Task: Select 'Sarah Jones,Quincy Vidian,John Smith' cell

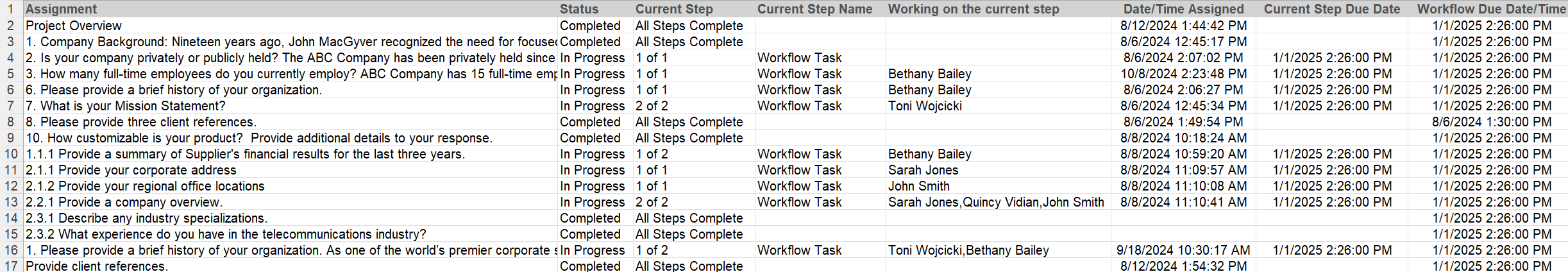Action: [x=998, y=202]
